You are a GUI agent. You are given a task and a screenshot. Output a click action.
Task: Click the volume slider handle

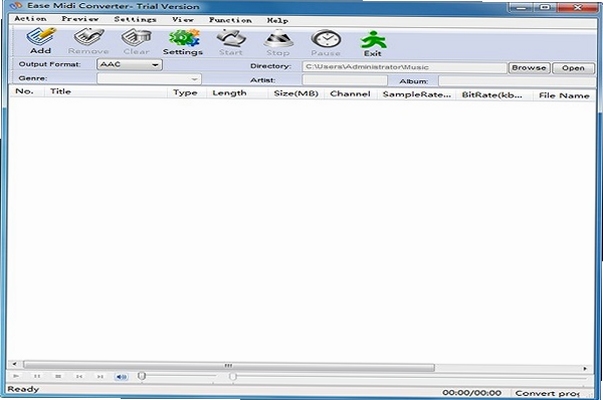142,376
